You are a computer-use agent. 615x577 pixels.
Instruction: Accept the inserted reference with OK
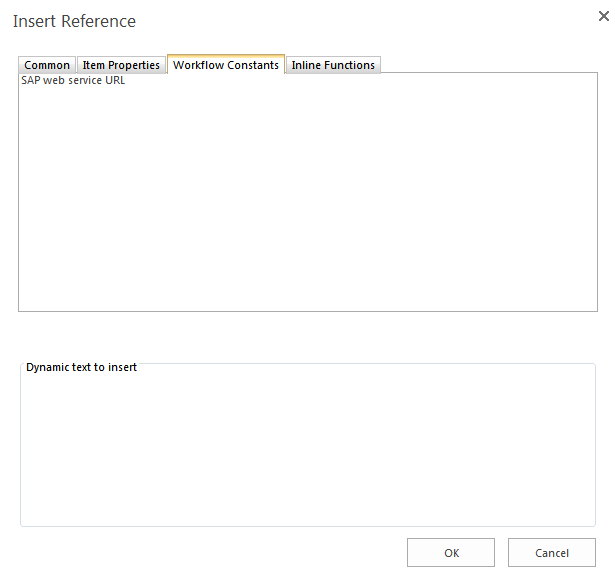point(451,553)
